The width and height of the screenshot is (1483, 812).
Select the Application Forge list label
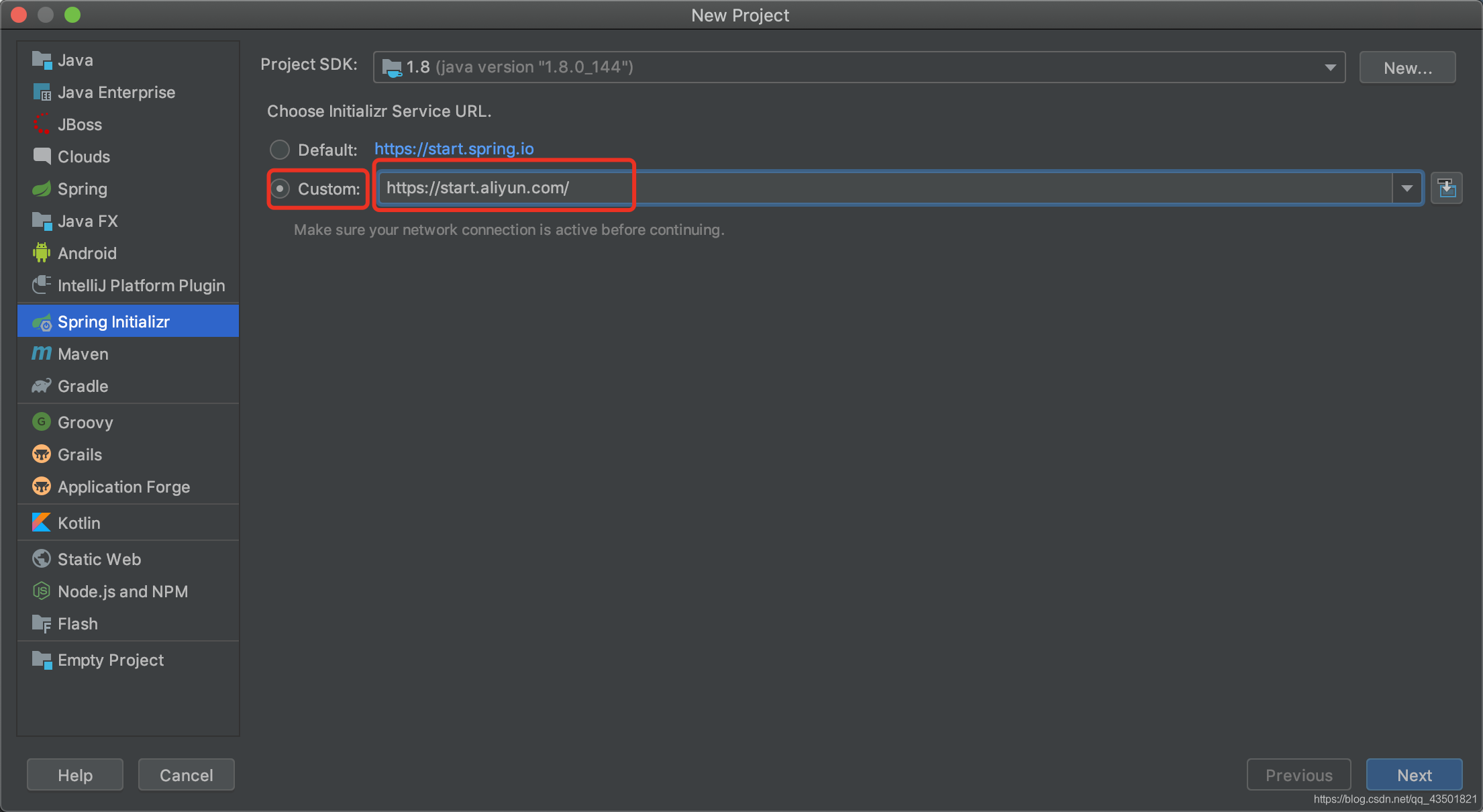124,487
